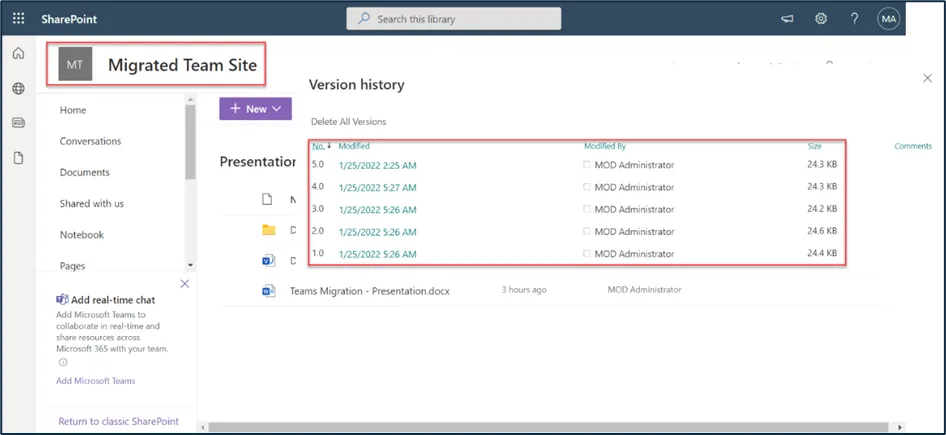The width and height of the screenshot is (946, 435).
Task: Open the MA account avatar
Action: [x=888, y=19]
